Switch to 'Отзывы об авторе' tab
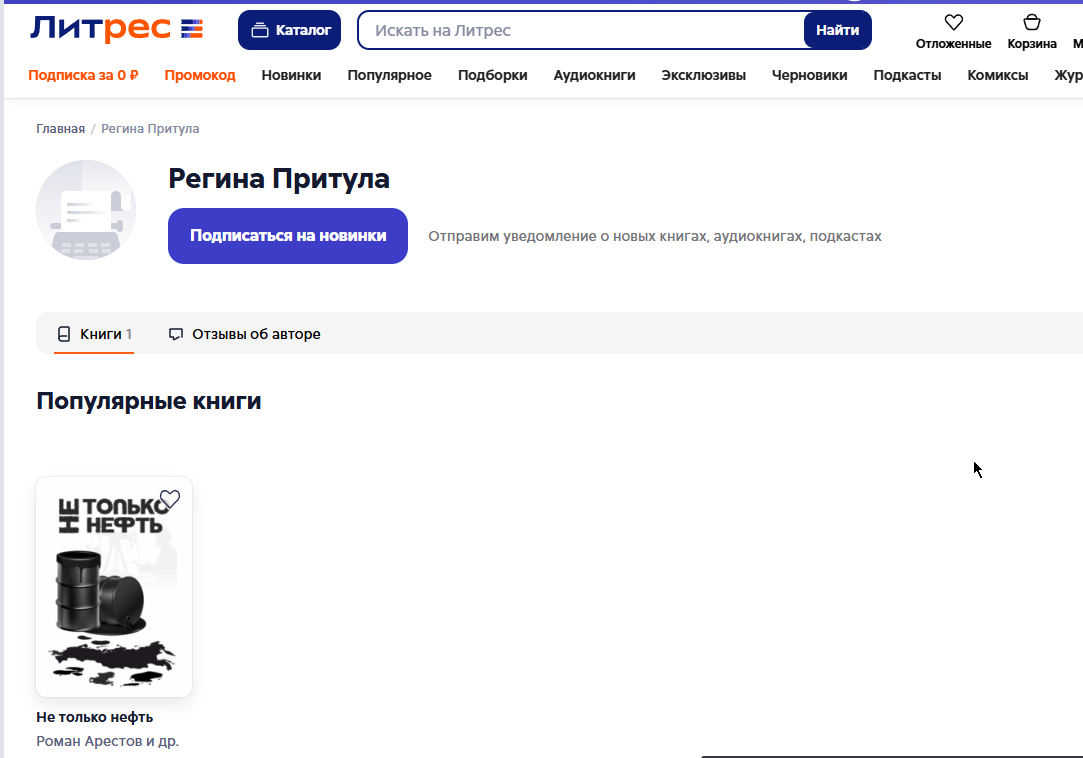The height and width of the screenshot is (758, 1083). pos(245,334)
